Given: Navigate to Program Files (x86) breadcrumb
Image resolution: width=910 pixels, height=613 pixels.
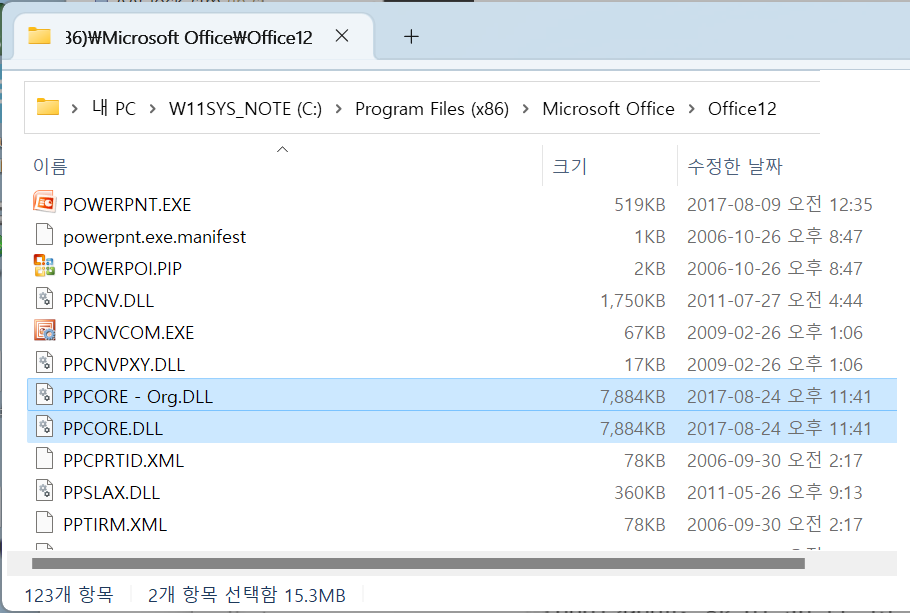Looking at the screenshot, I should 432,109.
